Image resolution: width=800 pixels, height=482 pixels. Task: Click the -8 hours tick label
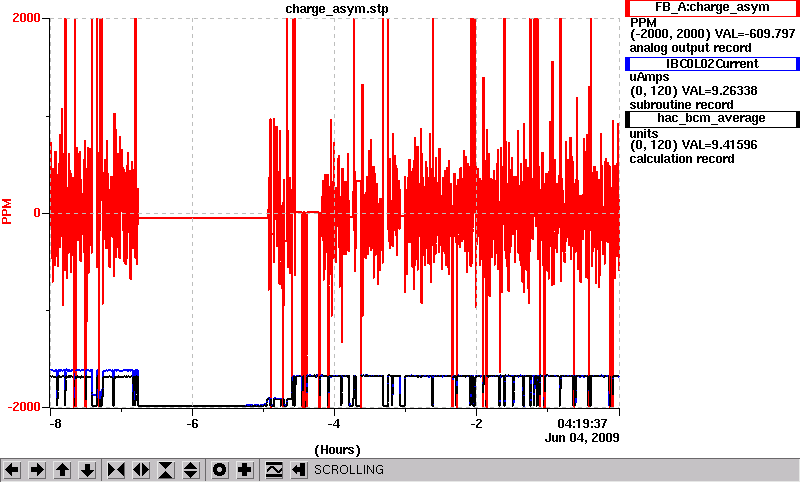coord(56,424)
